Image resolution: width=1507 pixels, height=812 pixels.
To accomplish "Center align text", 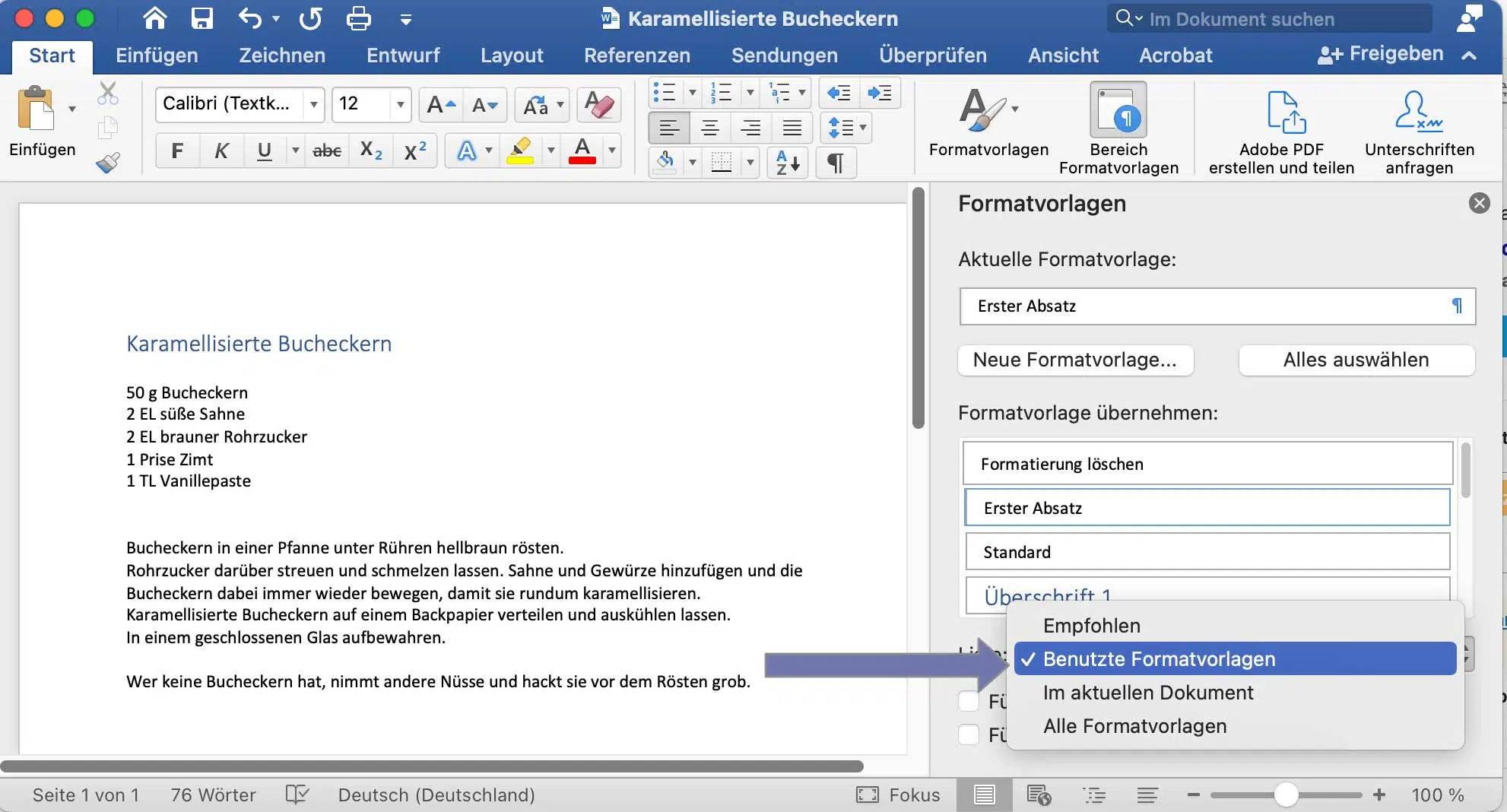I will click(x=710, y=128).
